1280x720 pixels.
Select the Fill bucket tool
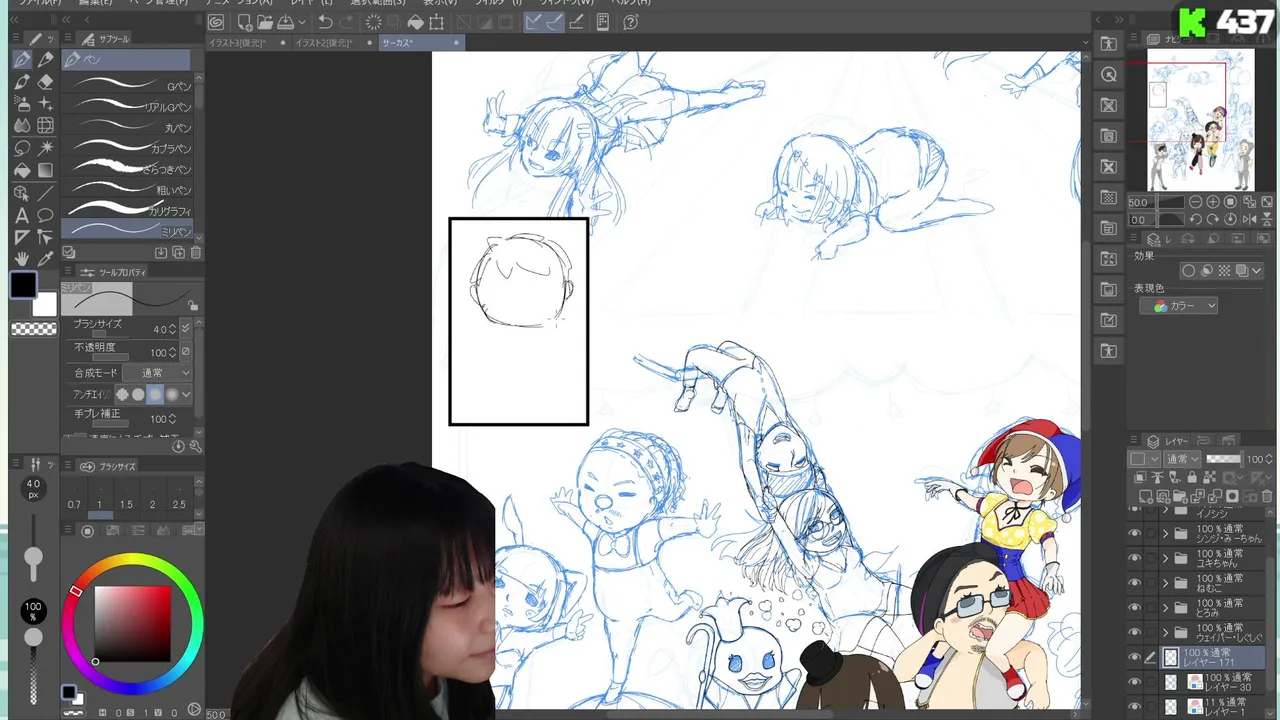pos(22,170)
